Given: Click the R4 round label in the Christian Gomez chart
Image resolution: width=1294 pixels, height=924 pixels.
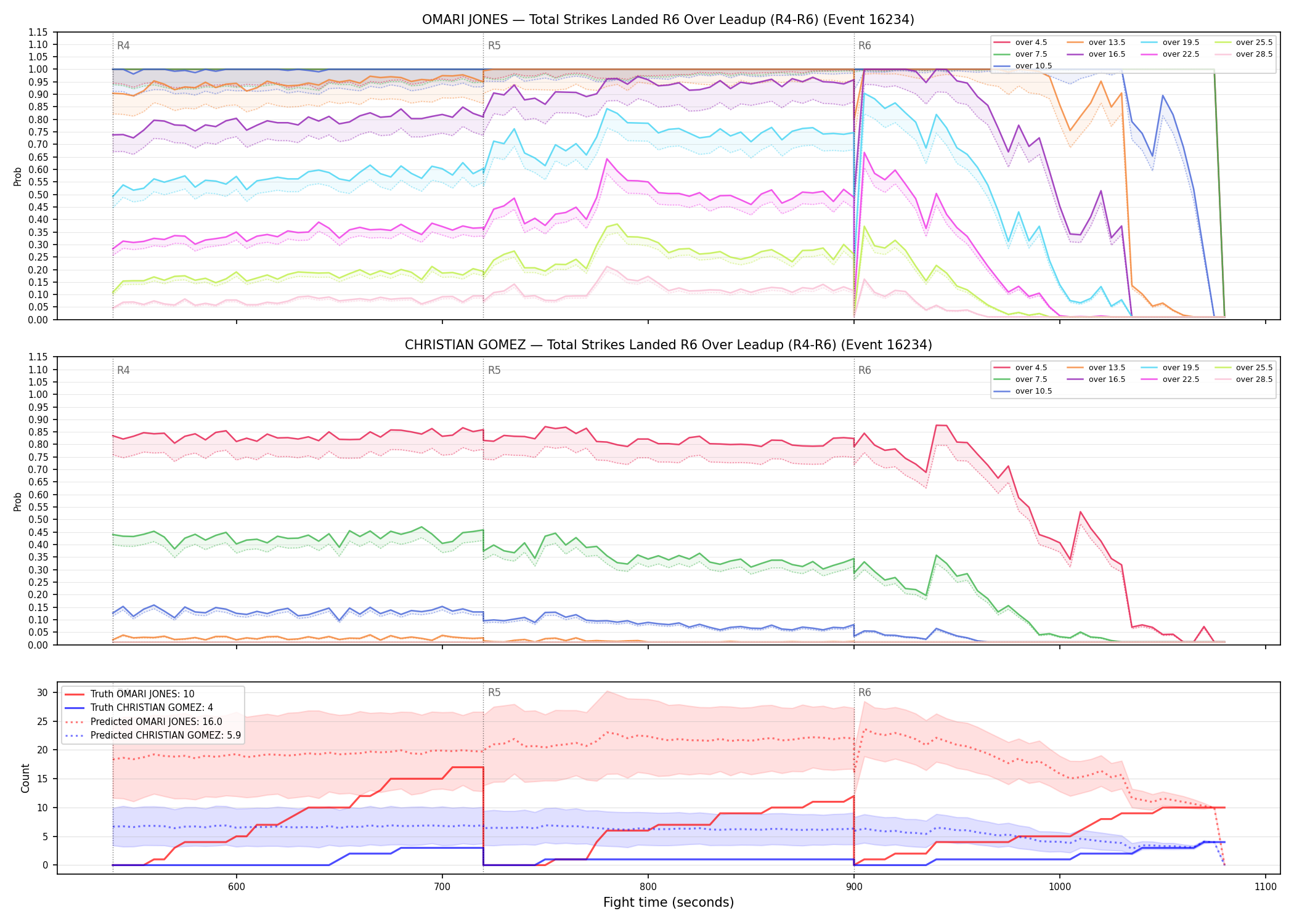Looking at the screenshot, I should (x=123, y=370).
